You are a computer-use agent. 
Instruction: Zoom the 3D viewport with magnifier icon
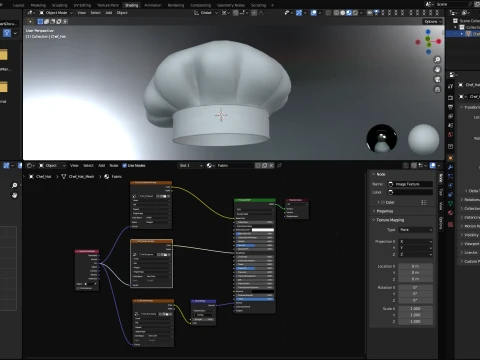[437, 60]
